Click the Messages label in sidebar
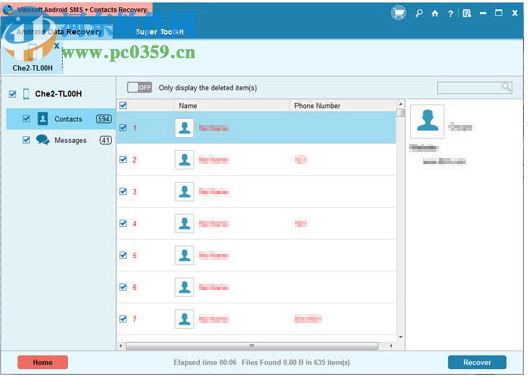This screenshot has width=528, height=378. 70,140
